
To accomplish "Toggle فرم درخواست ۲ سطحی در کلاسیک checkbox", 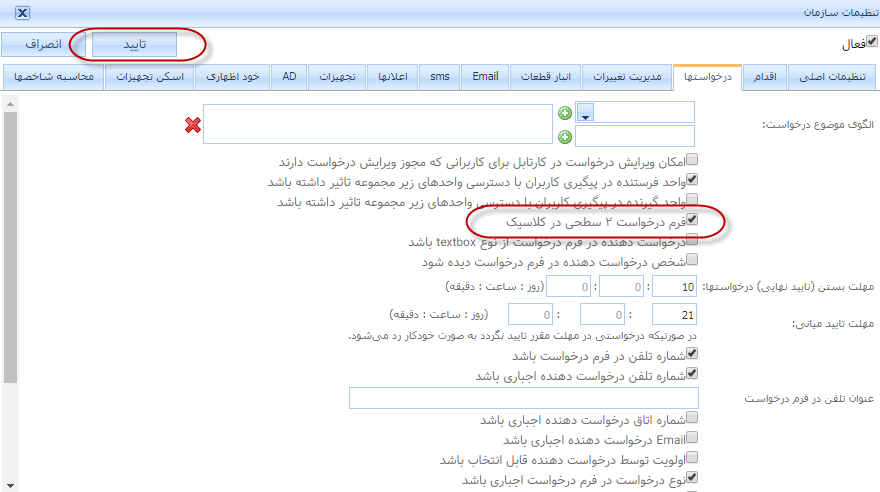I will pos(691,220).
